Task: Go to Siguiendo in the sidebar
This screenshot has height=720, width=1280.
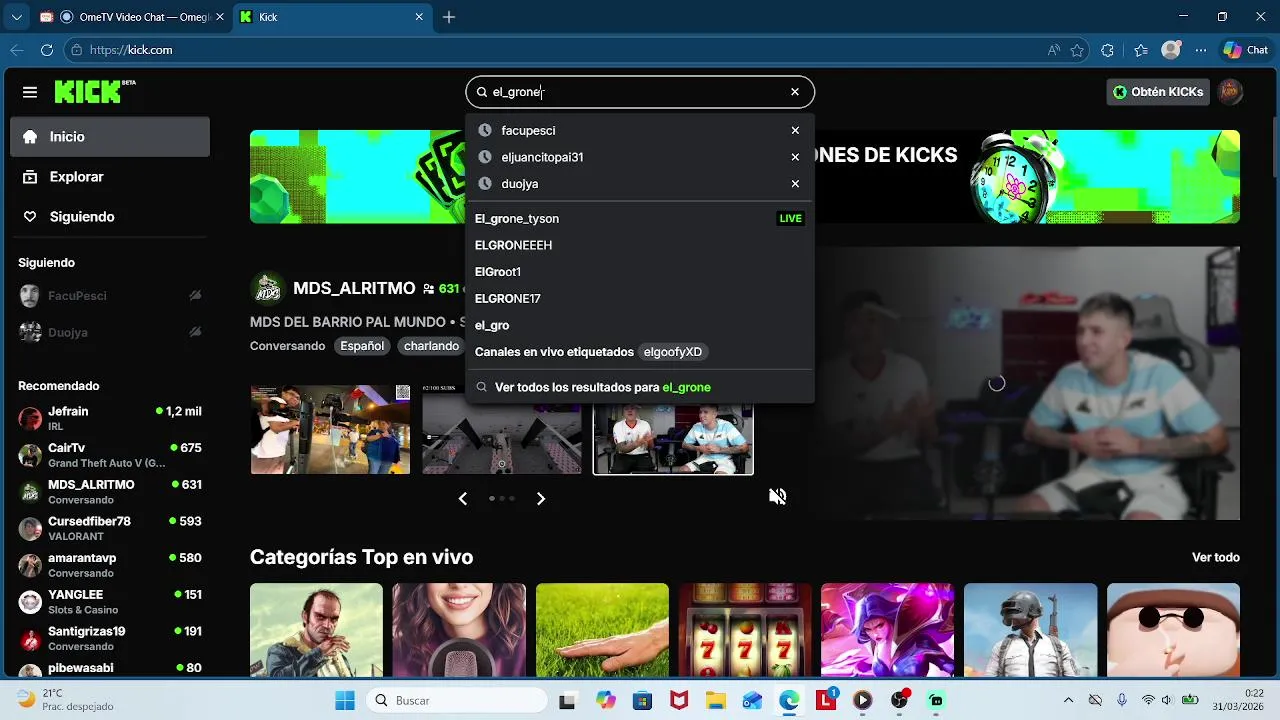Action: [110, 217]
